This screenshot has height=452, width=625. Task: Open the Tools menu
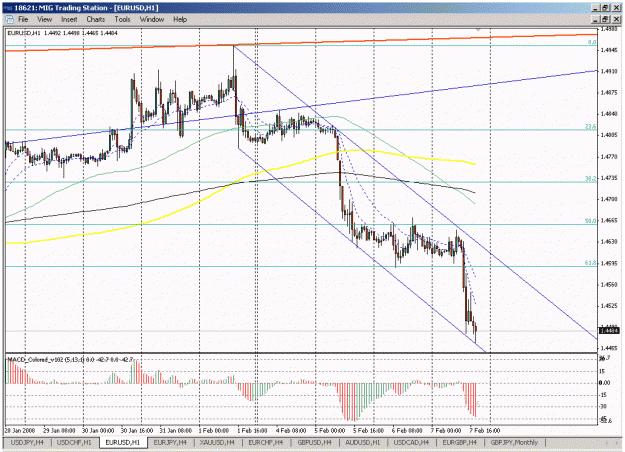[x=122, y=19]
